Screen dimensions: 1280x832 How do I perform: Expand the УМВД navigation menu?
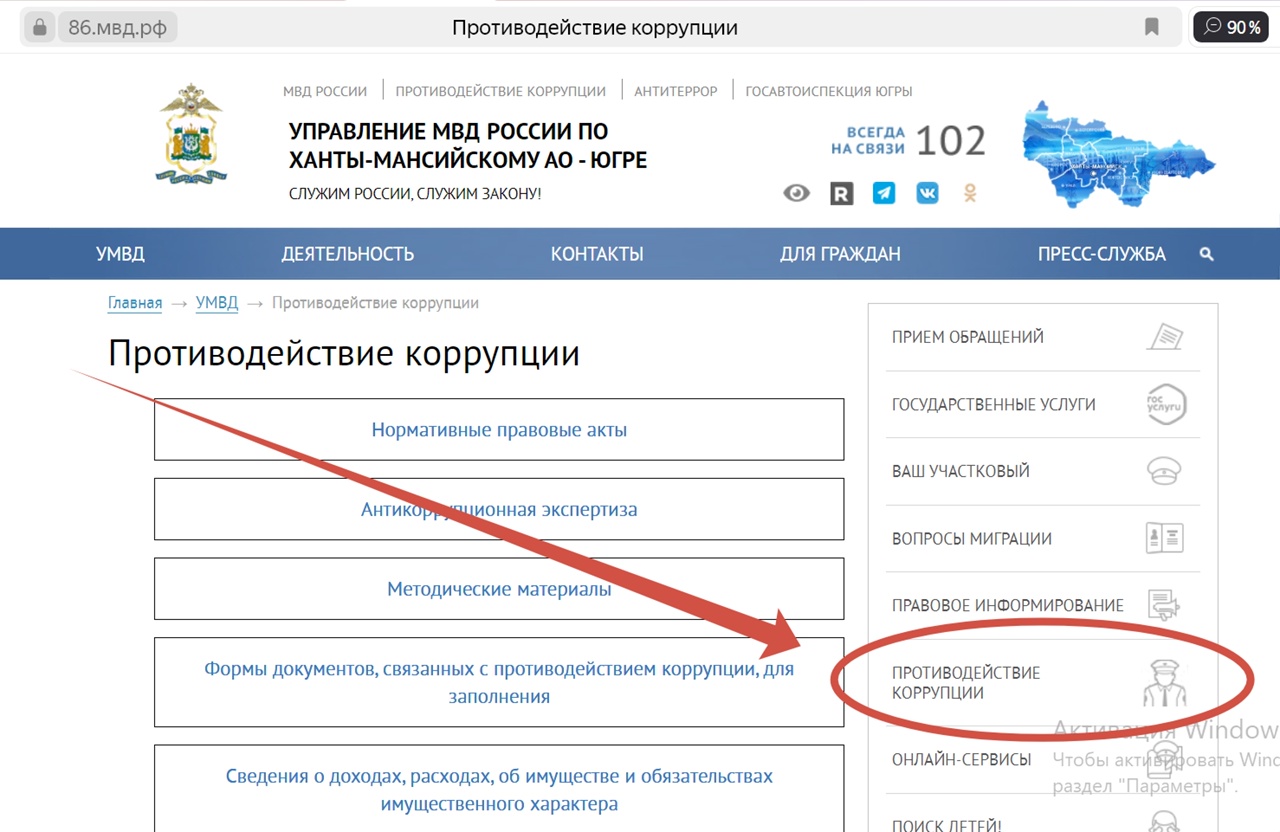coord(120,254)
